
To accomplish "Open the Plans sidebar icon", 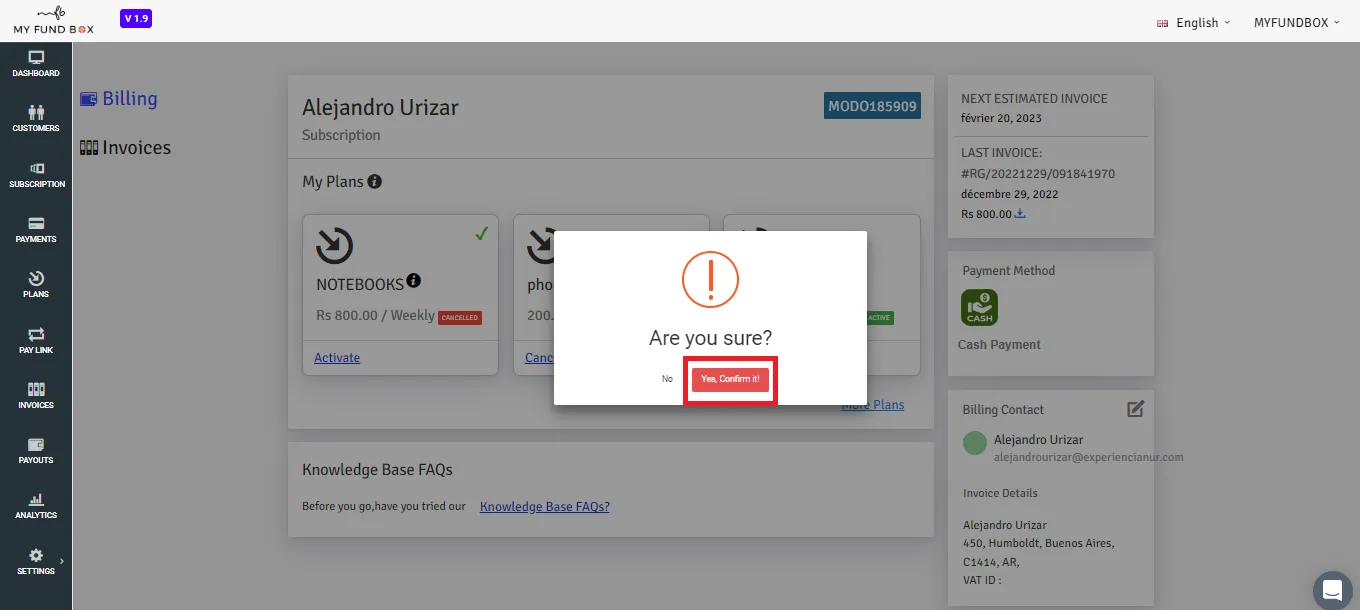I will tap(36, 278).
